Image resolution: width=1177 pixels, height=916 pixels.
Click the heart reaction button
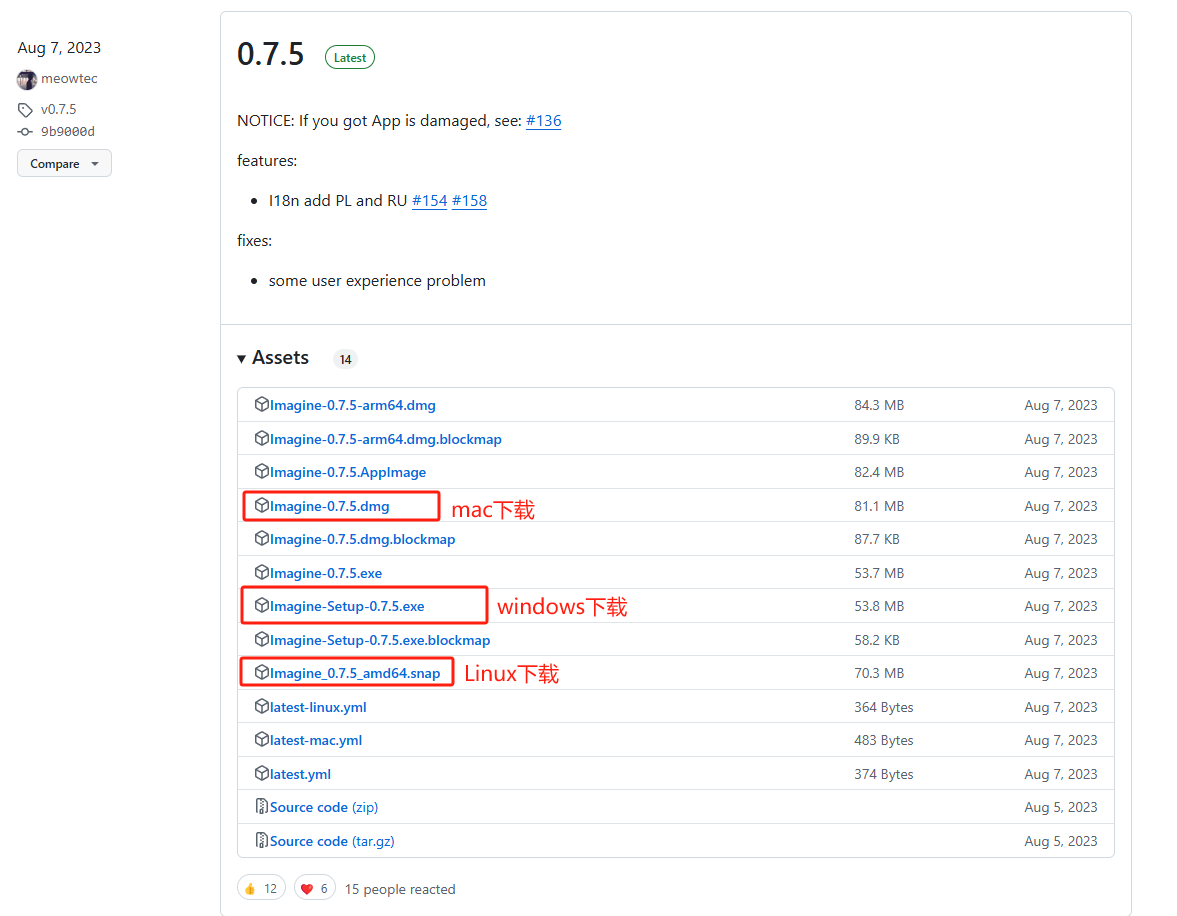tap(315, 888)
